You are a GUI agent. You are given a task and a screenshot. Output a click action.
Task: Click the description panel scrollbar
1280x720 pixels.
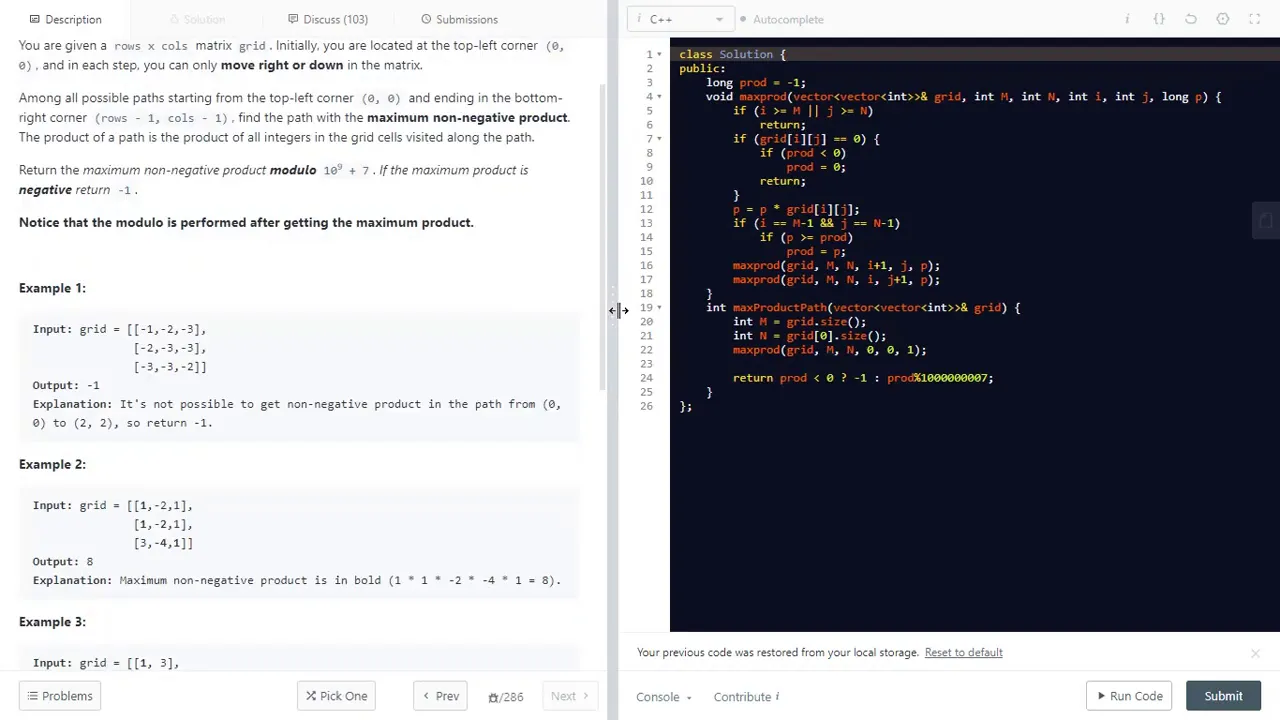click(603, 235)
